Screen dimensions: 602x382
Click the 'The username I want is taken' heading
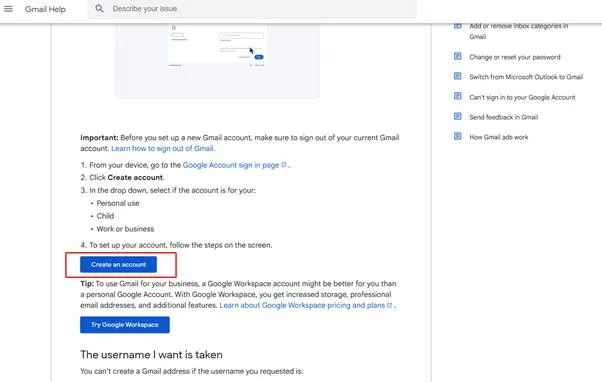tap(151, 355)
